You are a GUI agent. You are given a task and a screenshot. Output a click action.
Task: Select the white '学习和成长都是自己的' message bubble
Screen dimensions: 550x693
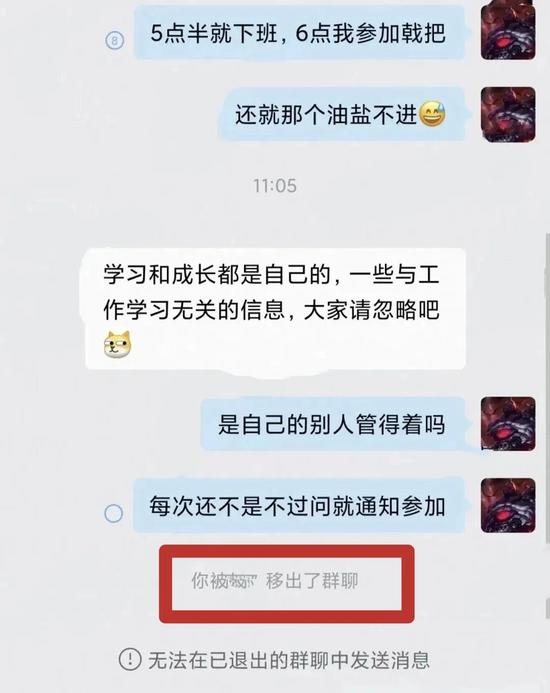pyautogui.click(x=273, y=309)
